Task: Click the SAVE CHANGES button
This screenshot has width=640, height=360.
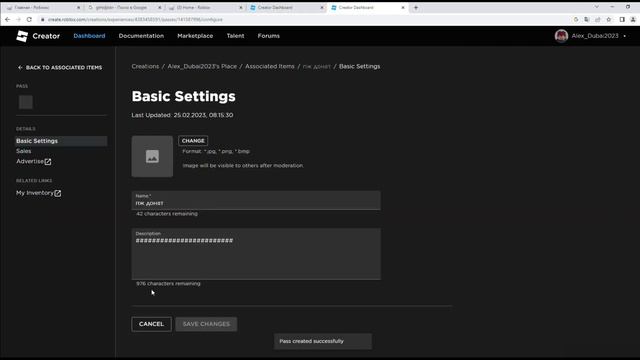Action: pos(206,324)
